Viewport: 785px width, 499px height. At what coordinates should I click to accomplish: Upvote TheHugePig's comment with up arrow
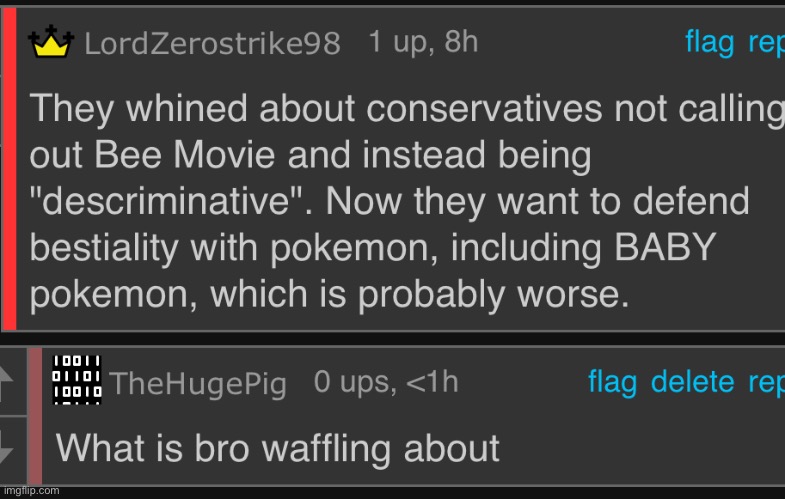point(9,382)
